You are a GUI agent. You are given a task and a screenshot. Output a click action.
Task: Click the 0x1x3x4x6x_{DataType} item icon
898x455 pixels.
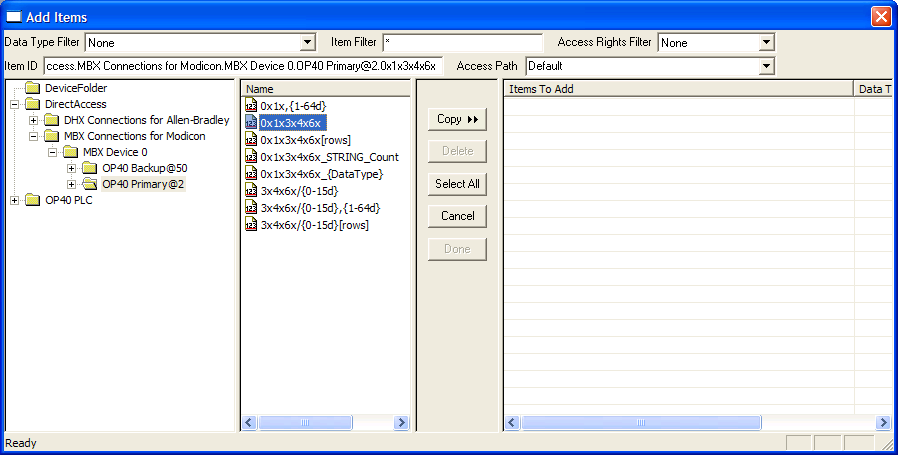coord(251,174)
